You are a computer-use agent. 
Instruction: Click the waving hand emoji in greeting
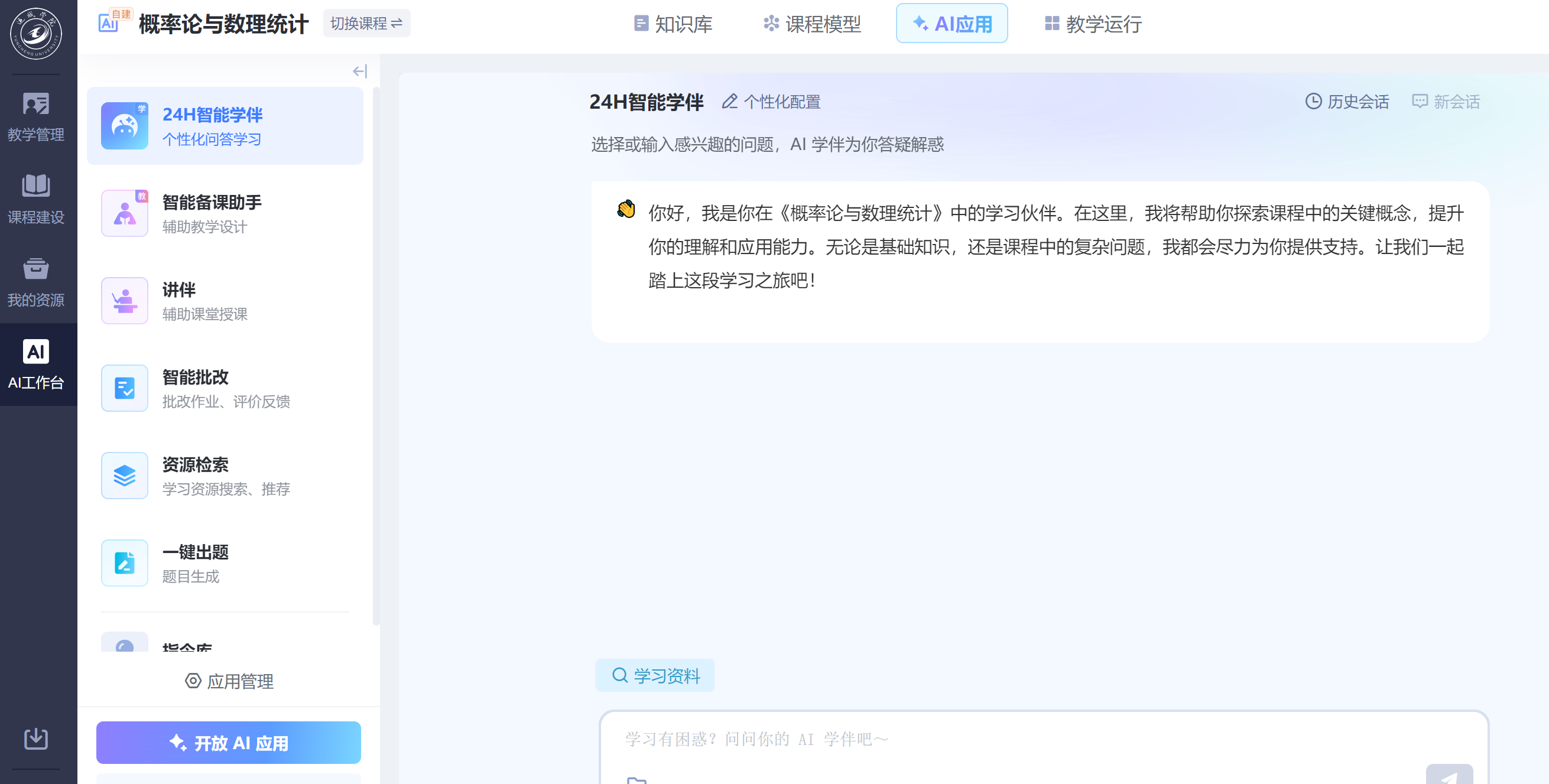626,209
